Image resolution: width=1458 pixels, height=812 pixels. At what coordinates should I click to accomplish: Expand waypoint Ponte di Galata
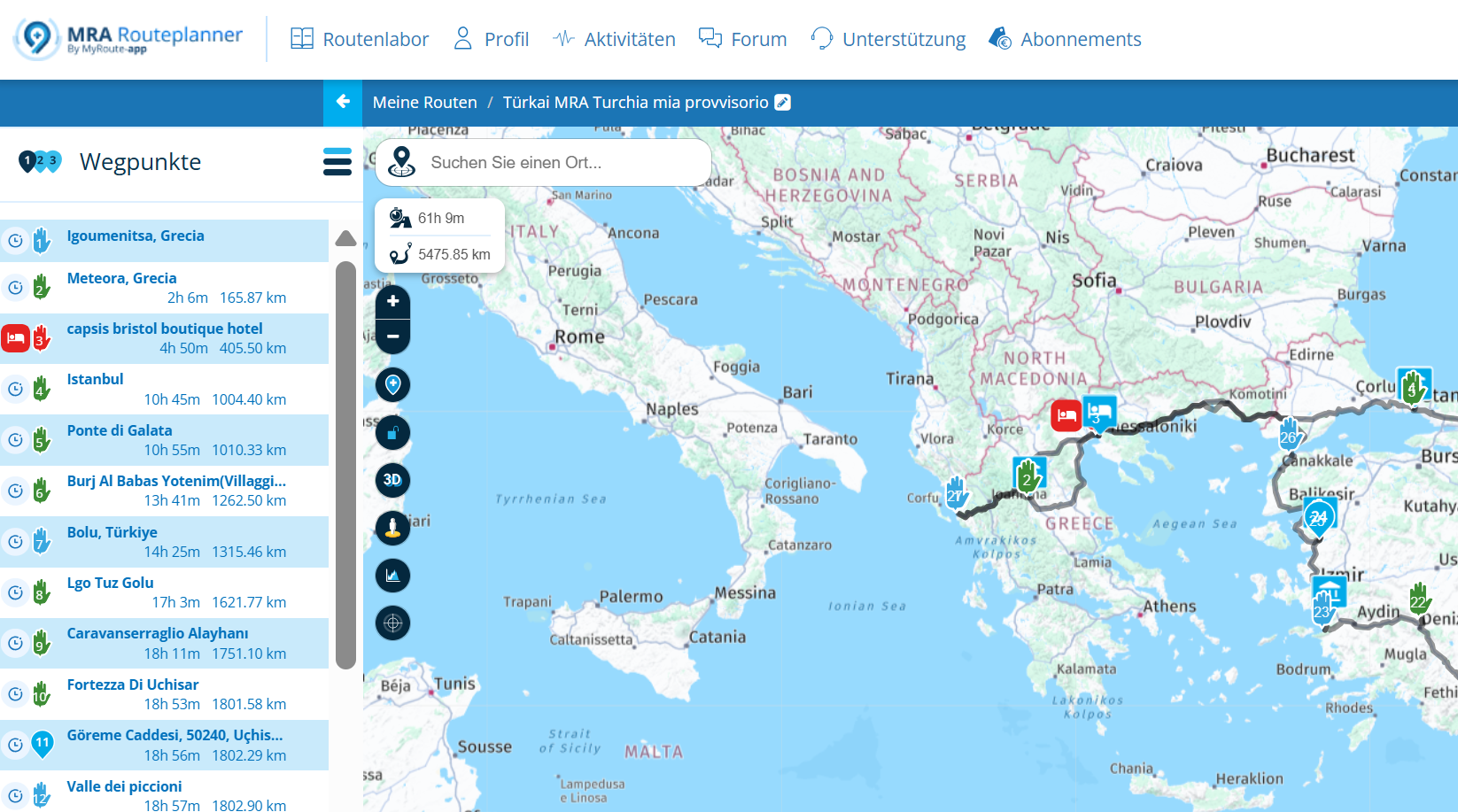pyautogui.click(x=120, y=430)
